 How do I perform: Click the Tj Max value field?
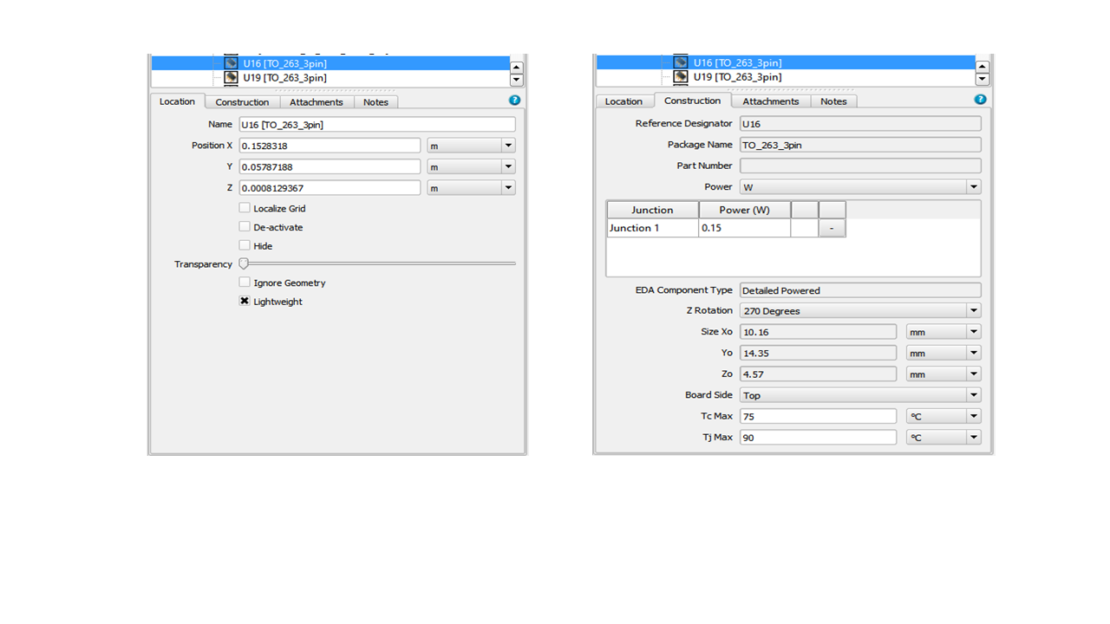click(x=817, y=437)
